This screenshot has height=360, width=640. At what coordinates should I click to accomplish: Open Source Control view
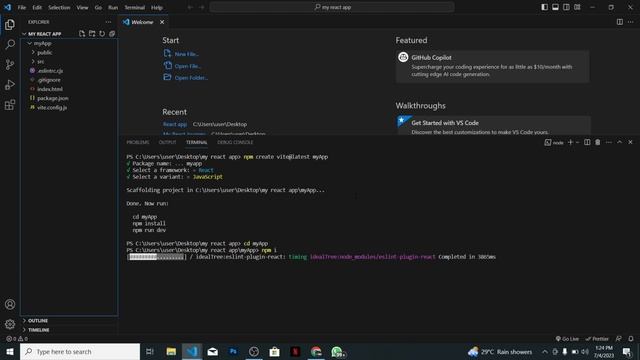[x=10, y=64]
